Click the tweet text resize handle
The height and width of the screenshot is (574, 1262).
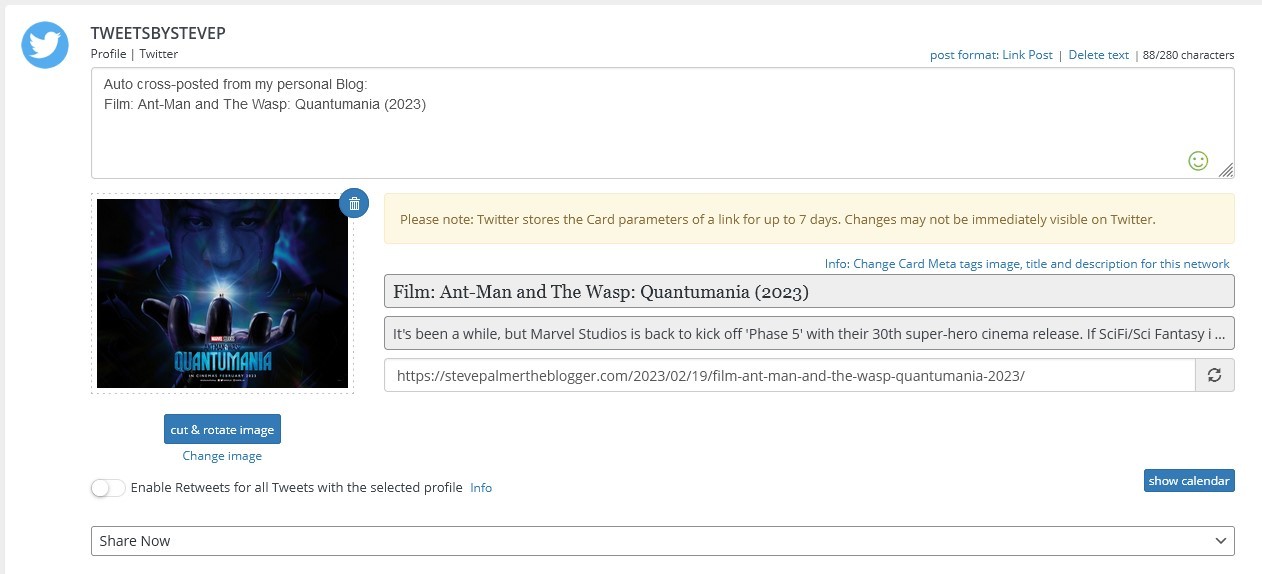[x=1225, y=170]
